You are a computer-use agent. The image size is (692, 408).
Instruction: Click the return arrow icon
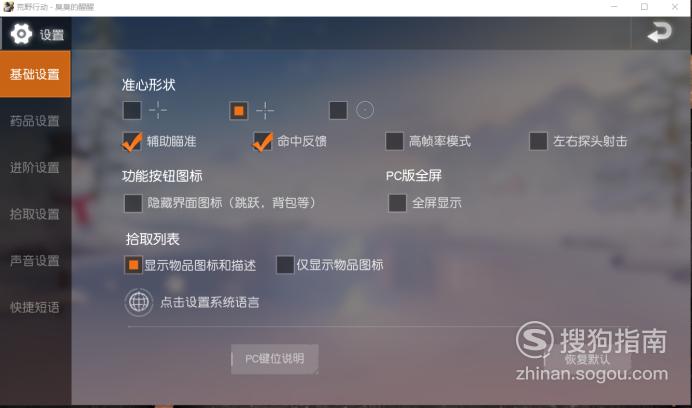pyautogui.click(x=659, y=33)
